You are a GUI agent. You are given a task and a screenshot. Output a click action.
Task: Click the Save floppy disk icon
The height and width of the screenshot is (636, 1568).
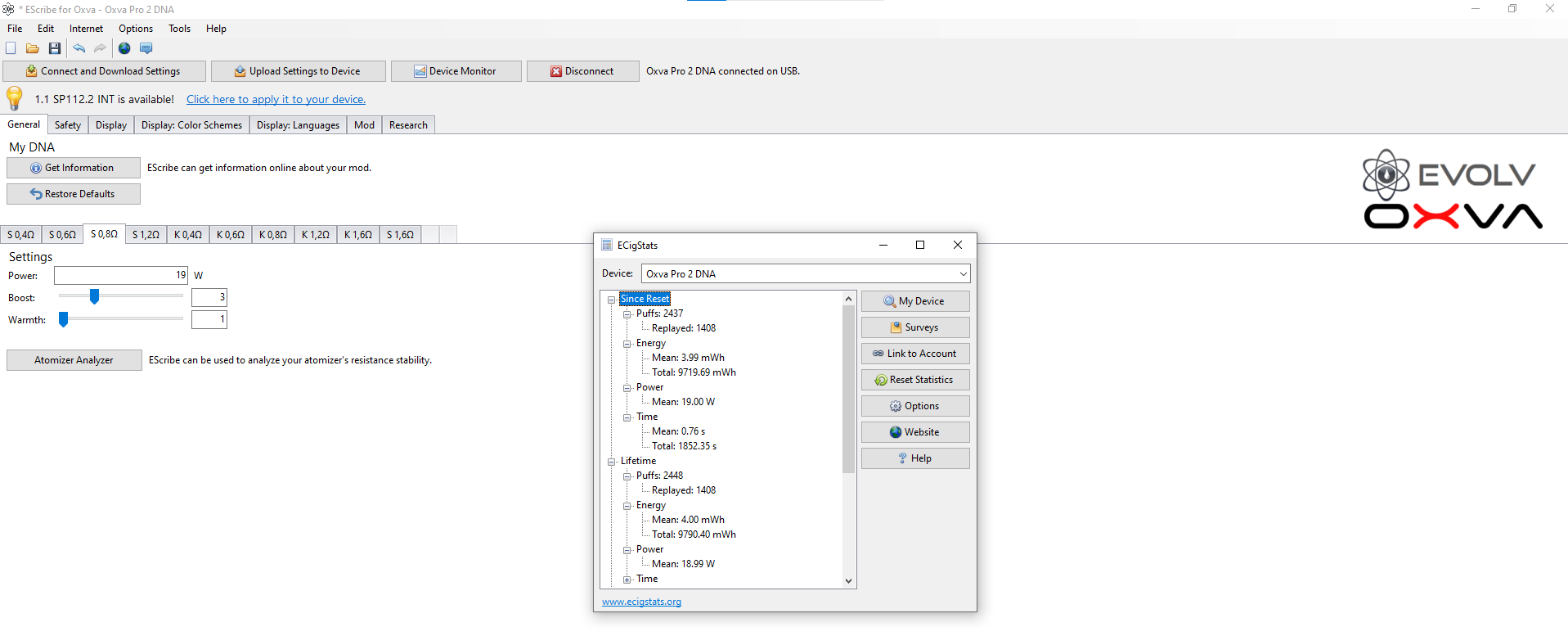point(55,48)
